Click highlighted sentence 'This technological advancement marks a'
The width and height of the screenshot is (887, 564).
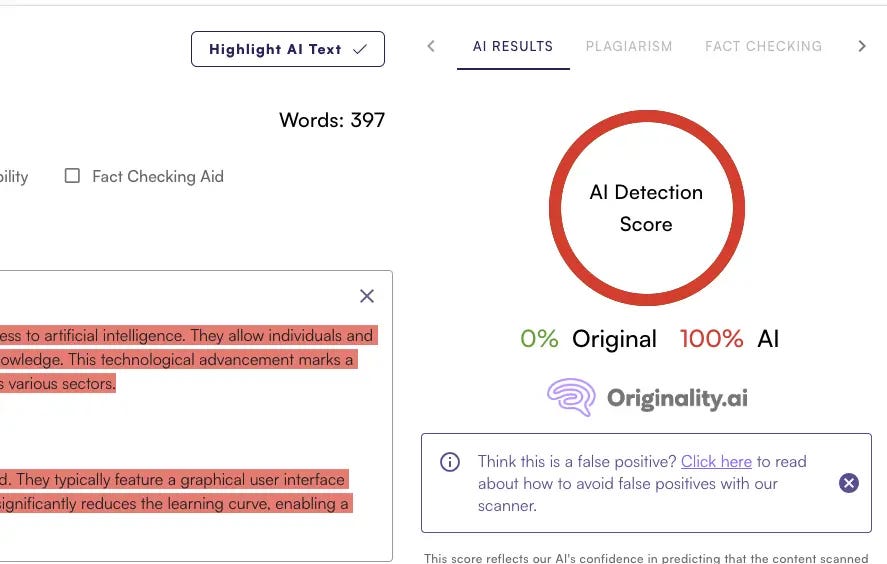pyautogui.click(x=210, y=360)
